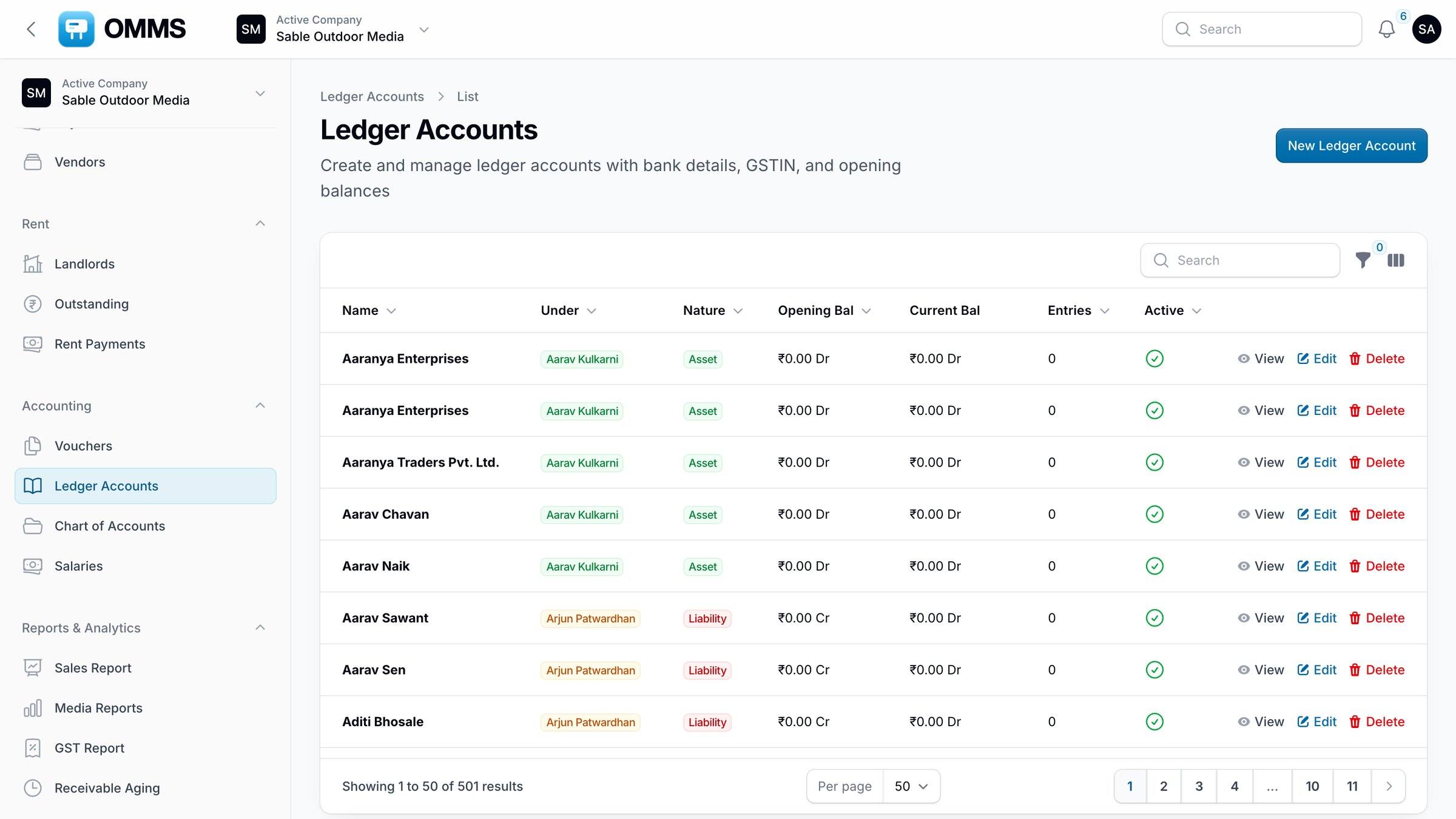Click the Active checkmark for Aditi Bhosale
This screenshot has width=1456, height=819.
1154,722
